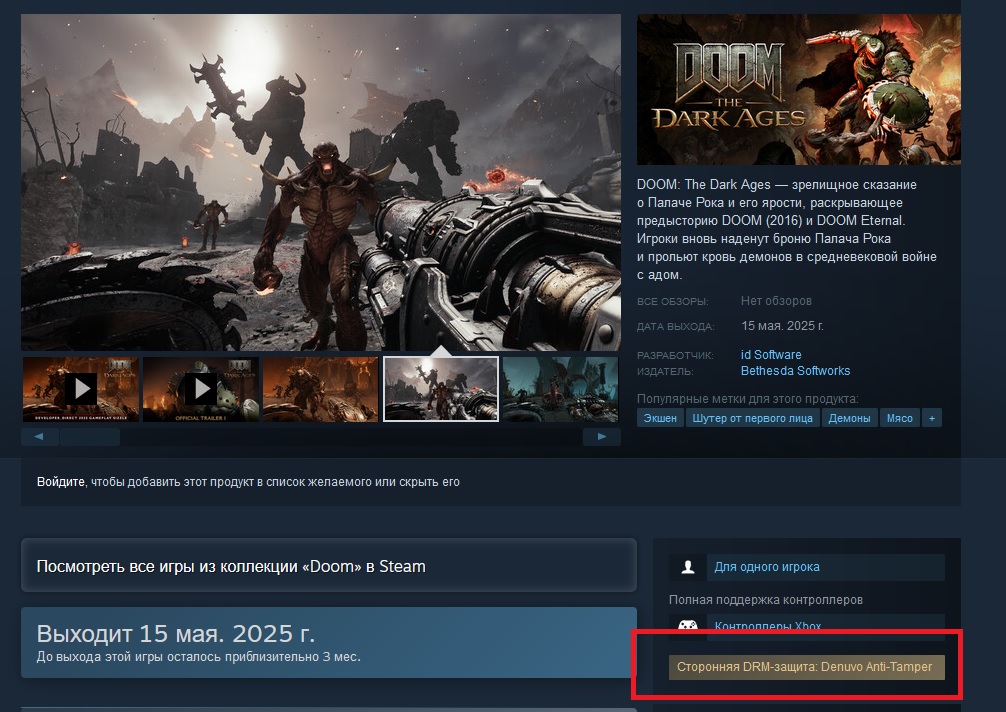Screen dimensions: 1006x712
Task: Click the single-player person icon
Action: (x=688, y=567)
